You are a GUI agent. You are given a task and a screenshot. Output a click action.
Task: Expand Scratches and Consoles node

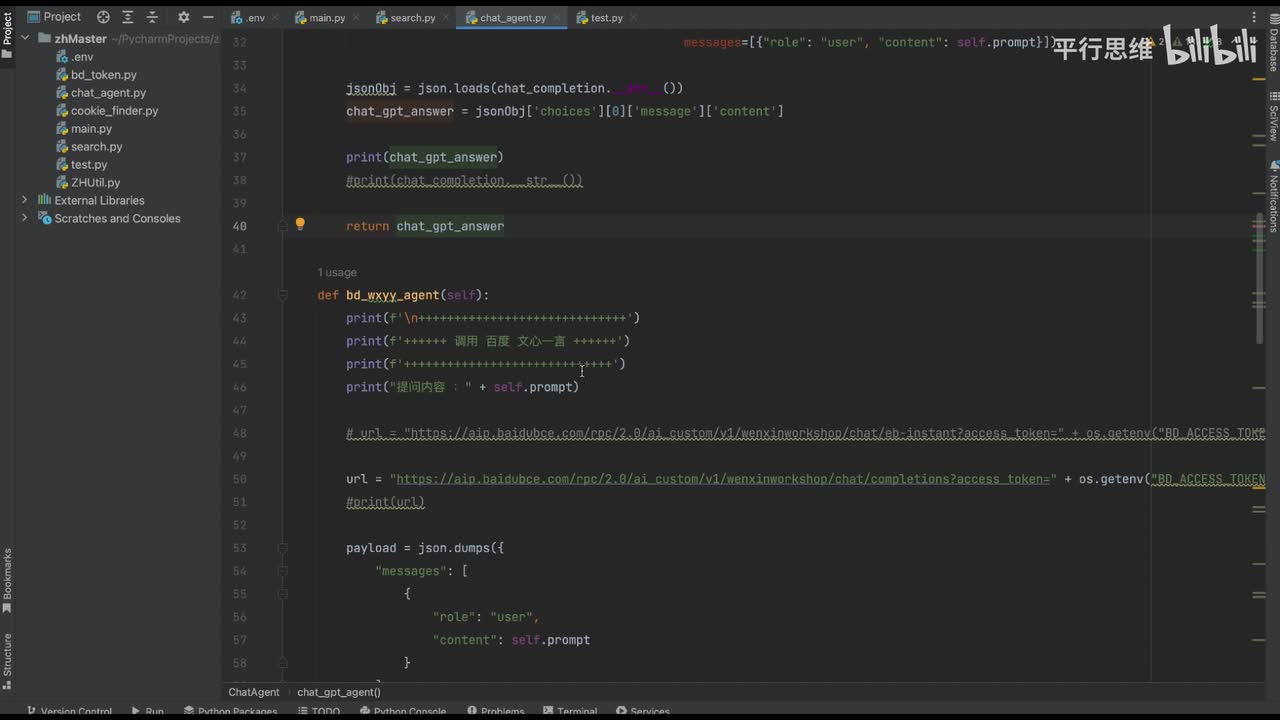tap(25, 218)
